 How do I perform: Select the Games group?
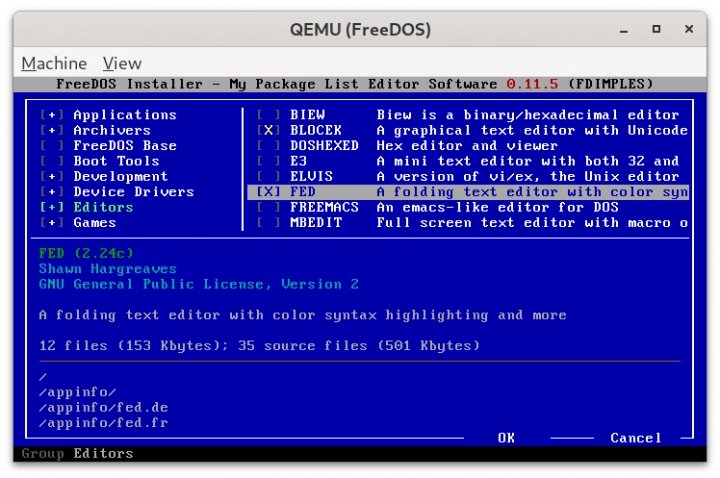point(95,223)
